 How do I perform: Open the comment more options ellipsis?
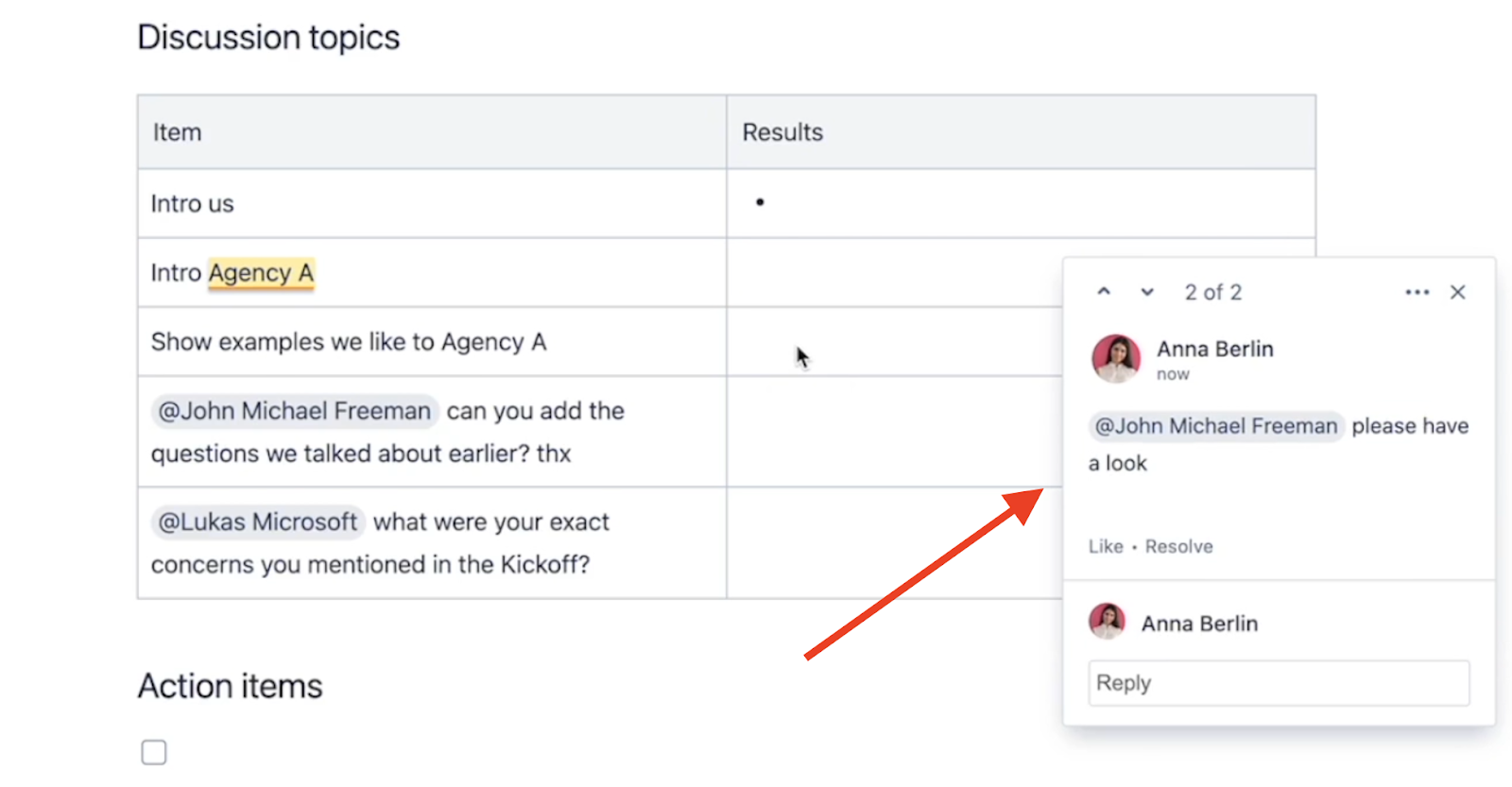tap(1417, 293)
